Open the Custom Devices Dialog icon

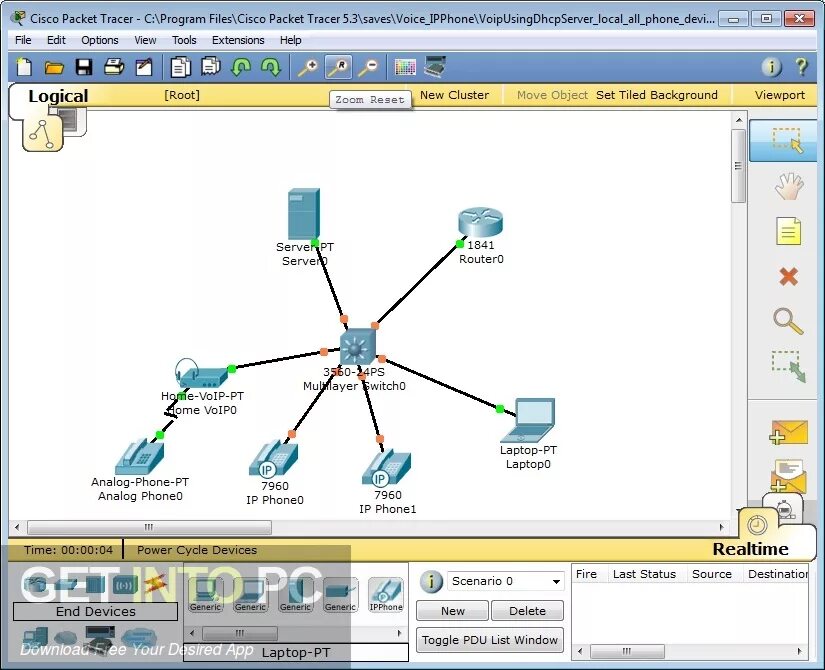[435, 66]
